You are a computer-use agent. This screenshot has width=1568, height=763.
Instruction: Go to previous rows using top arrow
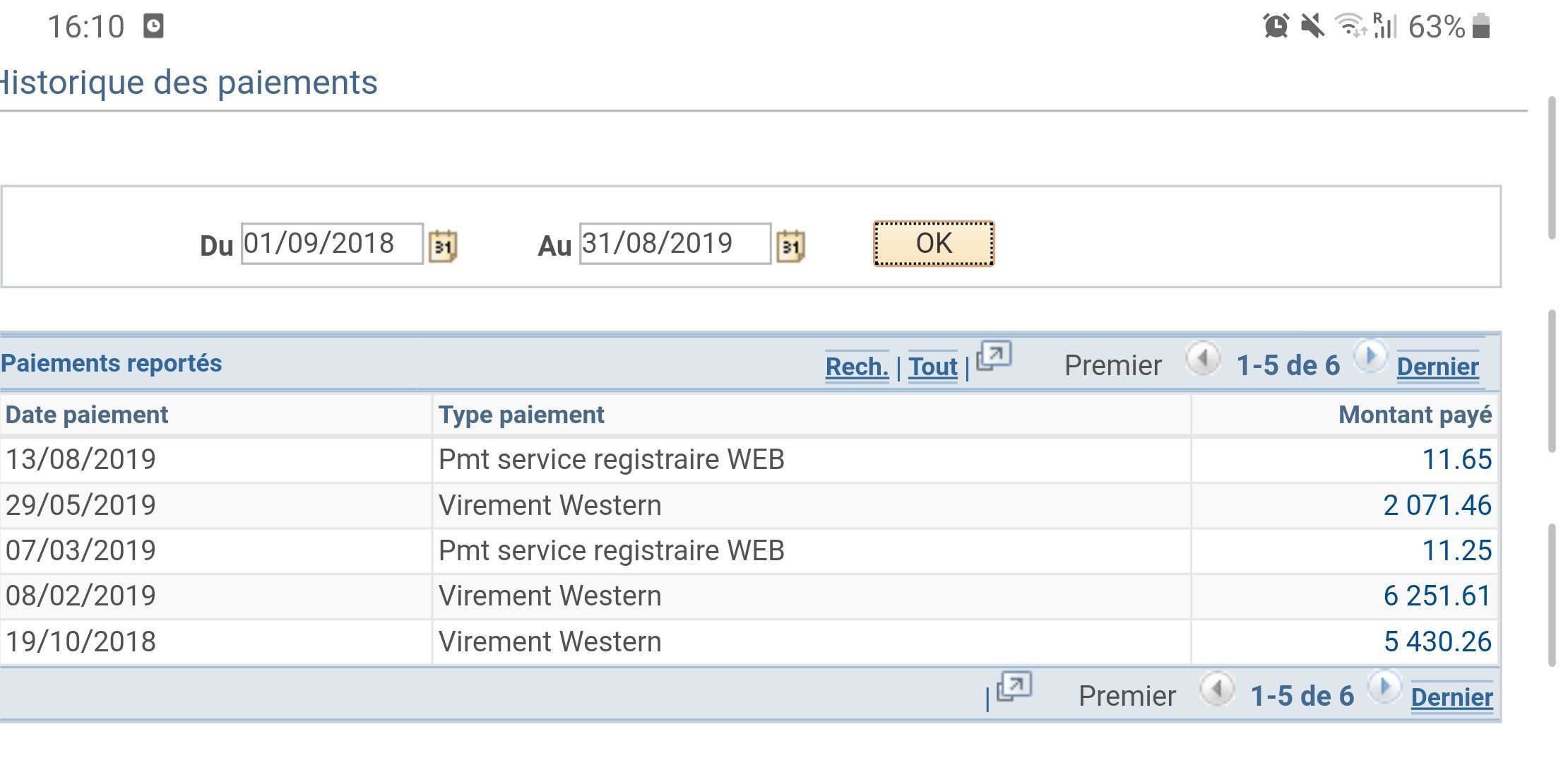coord(1203,359)
